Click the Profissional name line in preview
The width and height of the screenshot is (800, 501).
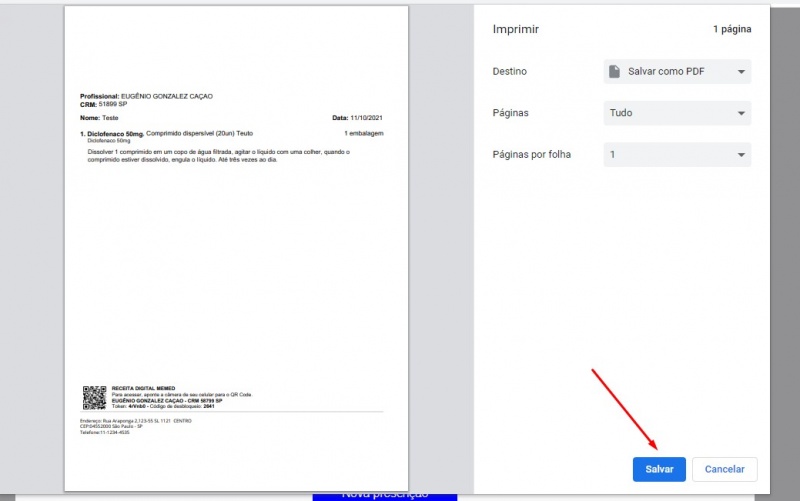click(x=146, y=96)
